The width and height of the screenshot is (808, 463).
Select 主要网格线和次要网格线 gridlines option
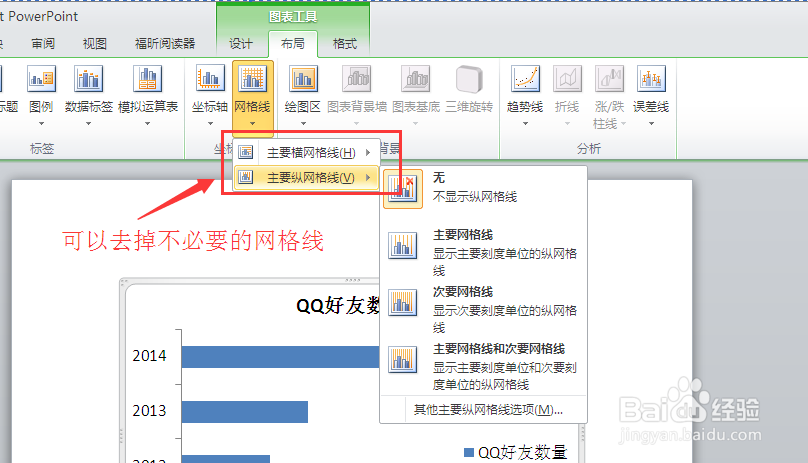483,366
